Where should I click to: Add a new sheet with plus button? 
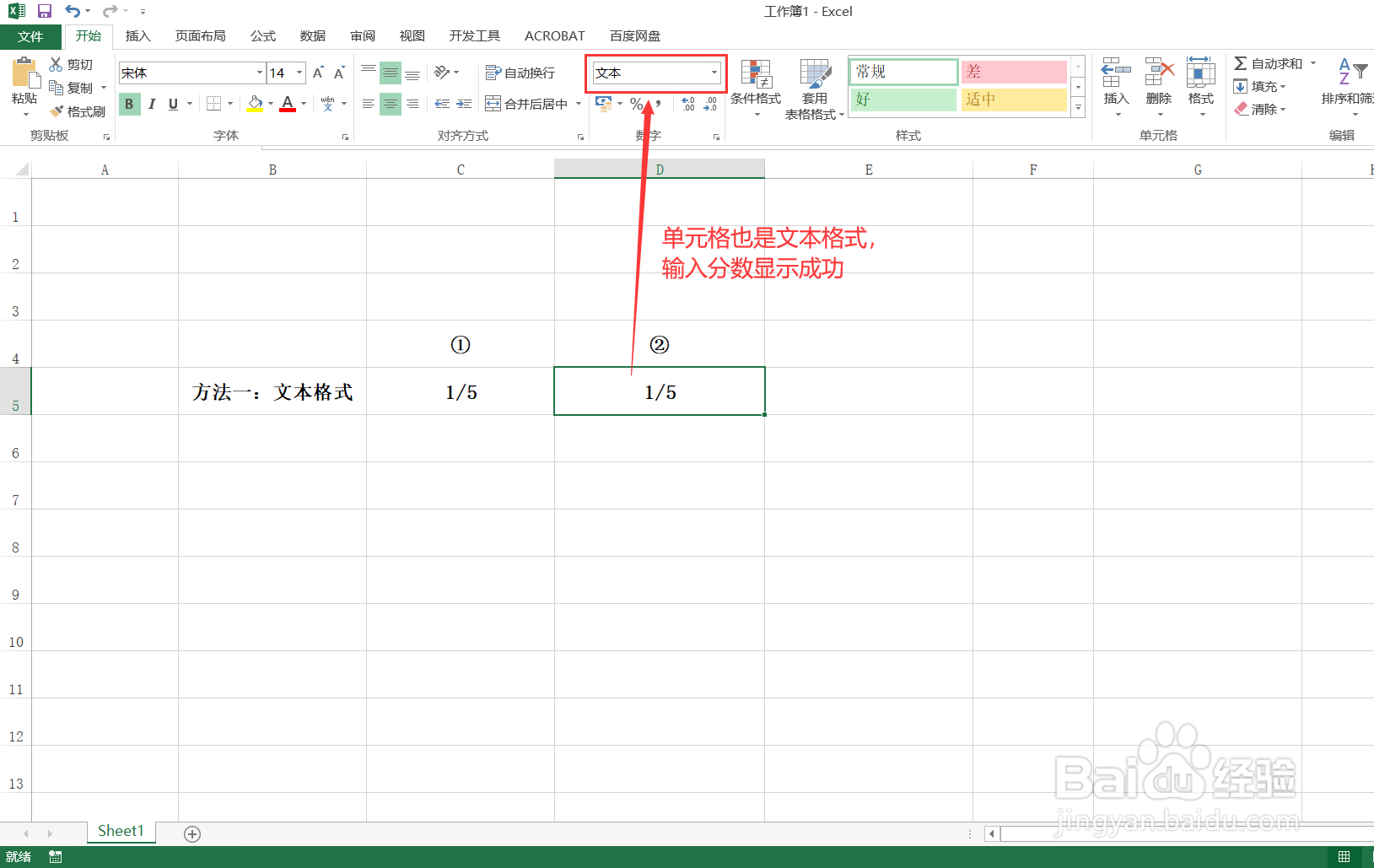pyautogui.click(x=192, y=834)
